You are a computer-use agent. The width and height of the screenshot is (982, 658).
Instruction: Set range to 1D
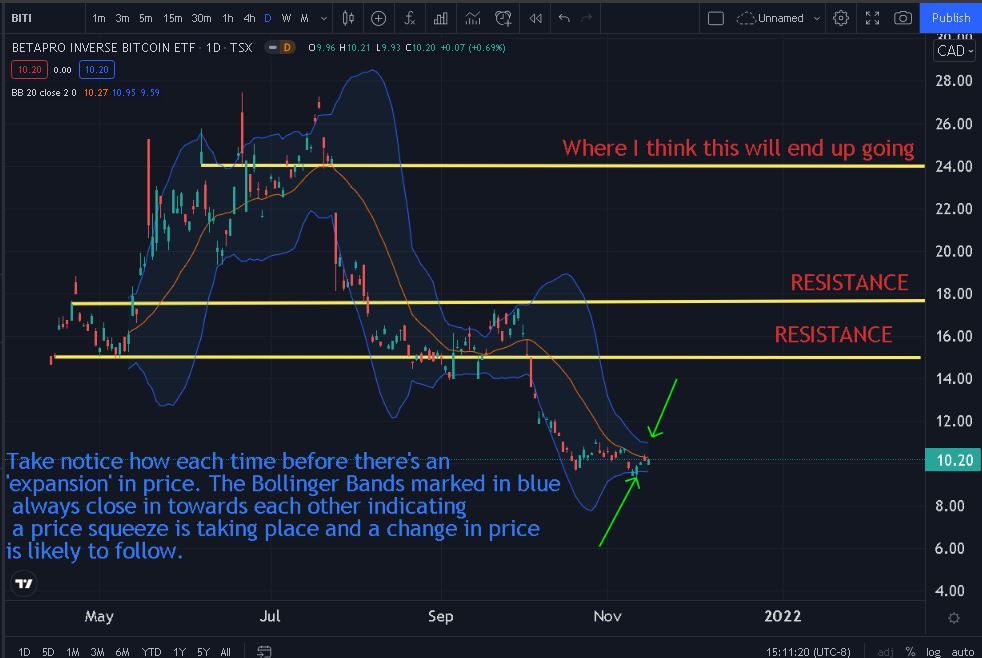pyautogui.click(x=24, y=652)
